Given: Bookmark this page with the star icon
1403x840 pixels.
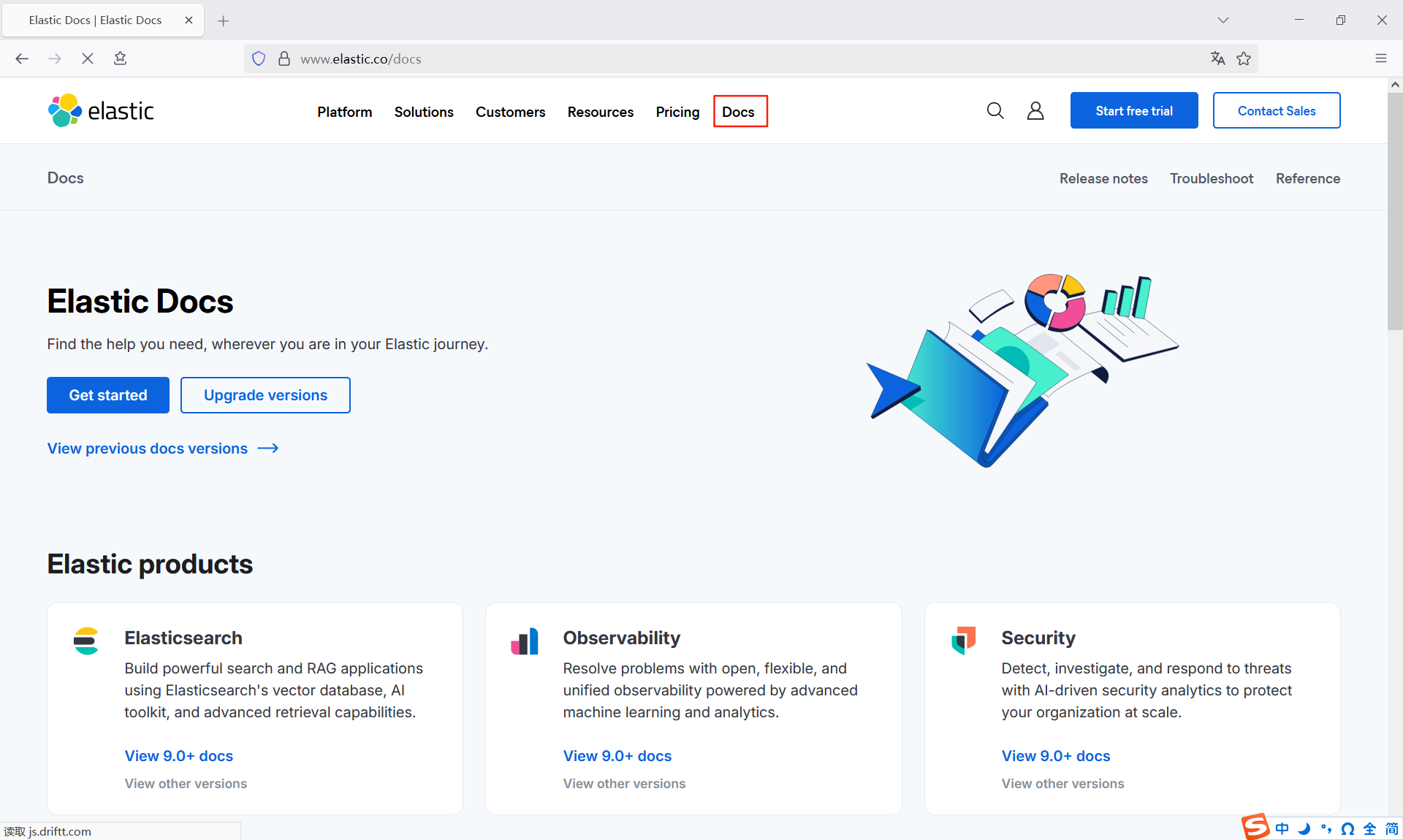Looking at the screenshot, I should coord(1244,58).
